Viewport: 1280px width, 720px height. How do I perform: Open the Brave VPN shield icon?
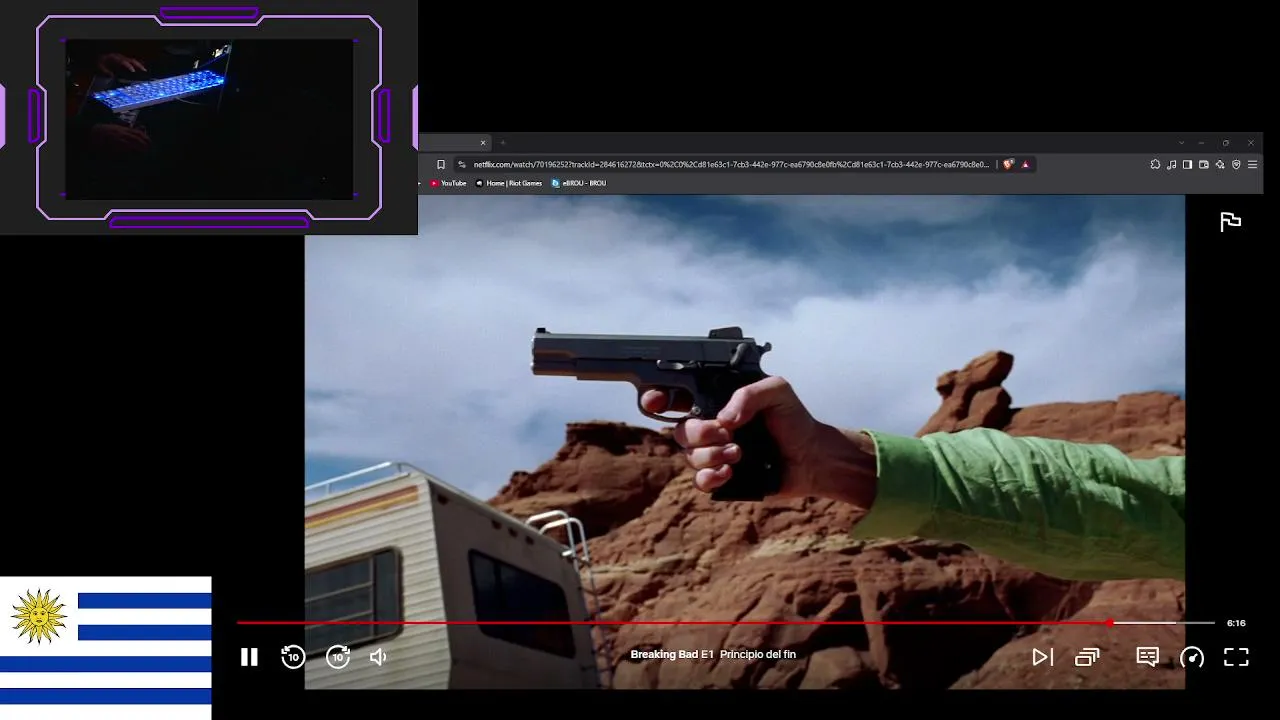(x=1236, y=165)
